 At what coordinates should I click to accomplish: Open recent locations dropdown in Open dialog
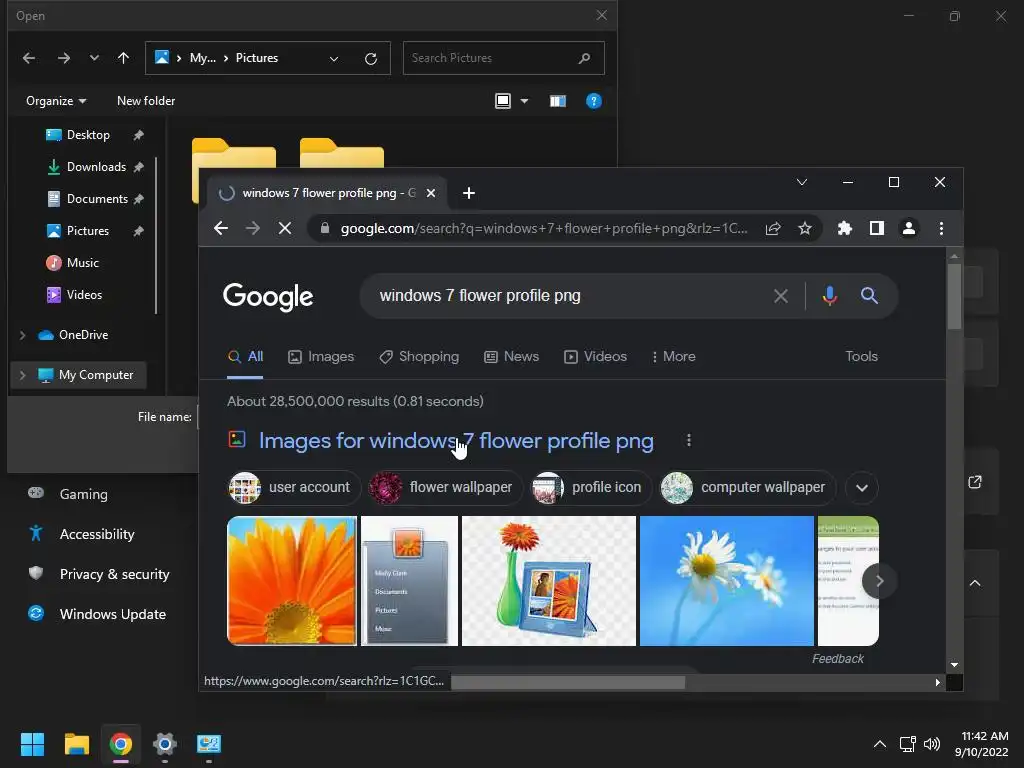[x=95, y=57]
